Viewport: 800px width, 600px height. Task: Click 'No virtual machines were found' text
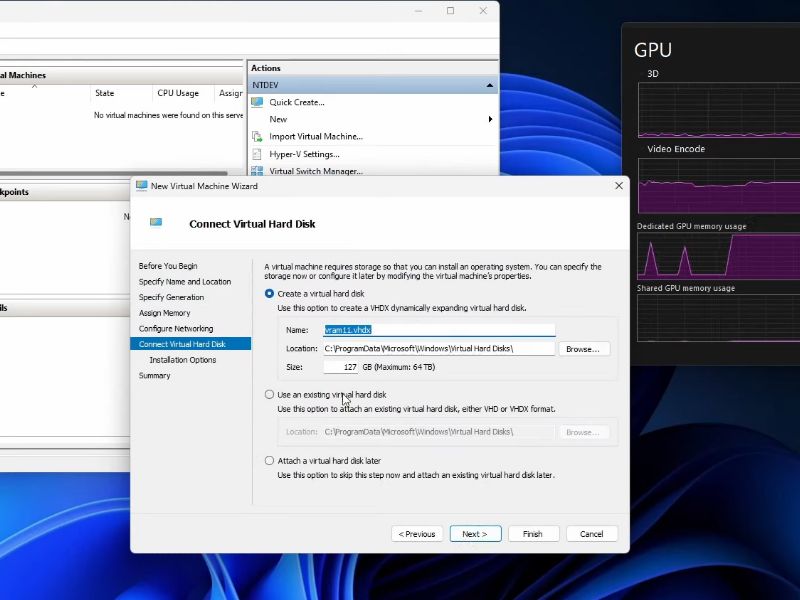coord(168,115)
